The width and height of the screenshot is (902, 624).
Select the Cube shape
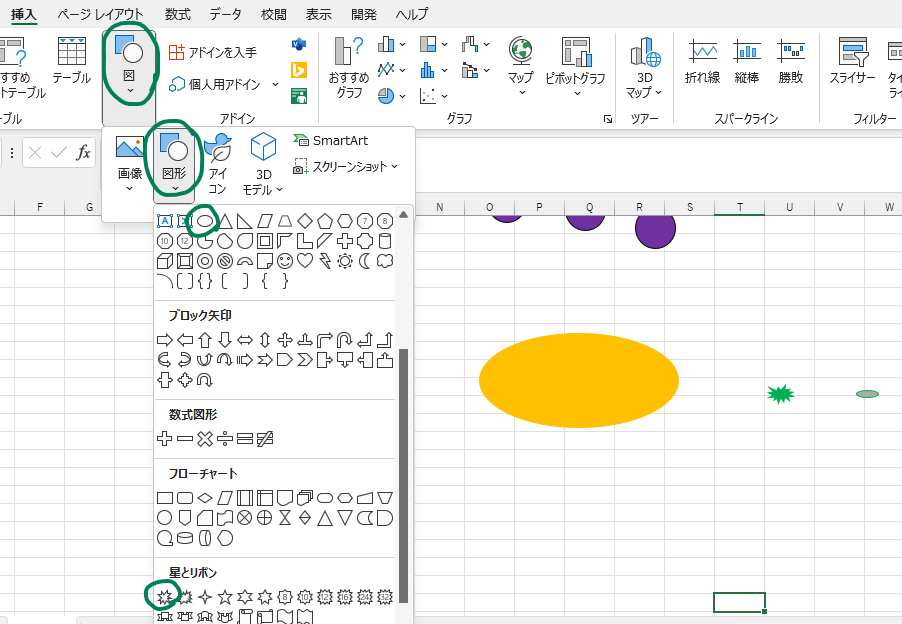click(x=165, y=261)
